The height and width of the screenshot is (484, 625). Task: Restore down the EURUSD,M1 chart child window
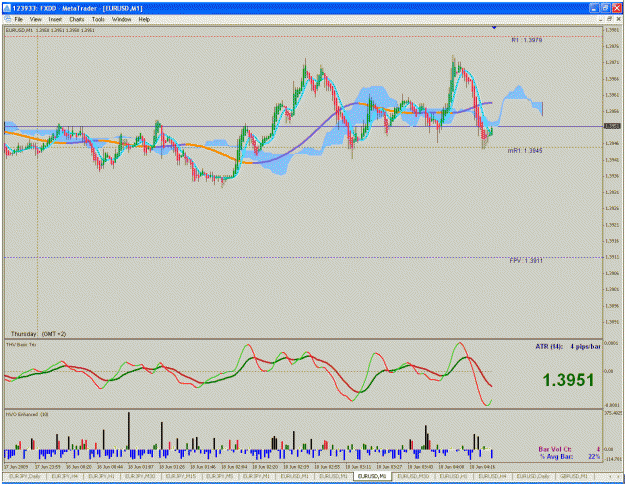point(609,19)
